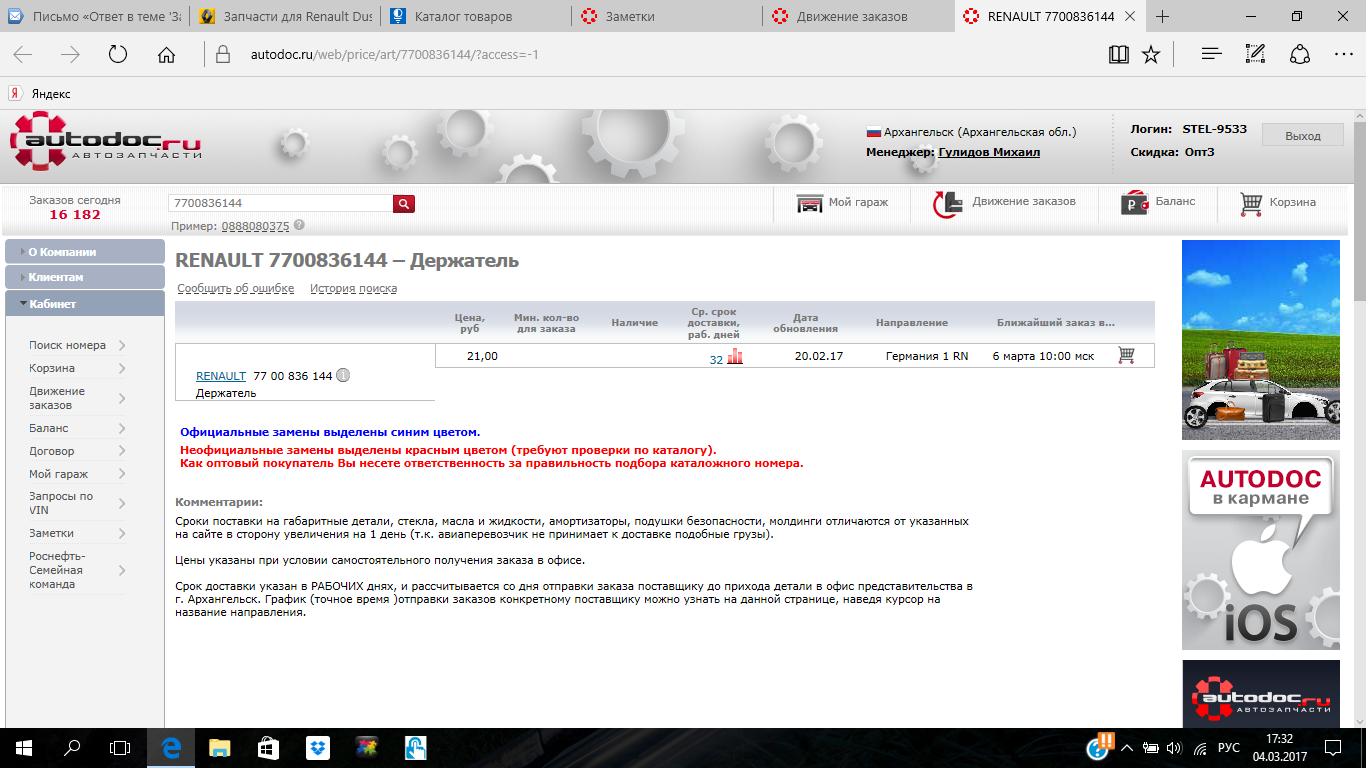
Task: Click the part number search field
Action: 280,204
